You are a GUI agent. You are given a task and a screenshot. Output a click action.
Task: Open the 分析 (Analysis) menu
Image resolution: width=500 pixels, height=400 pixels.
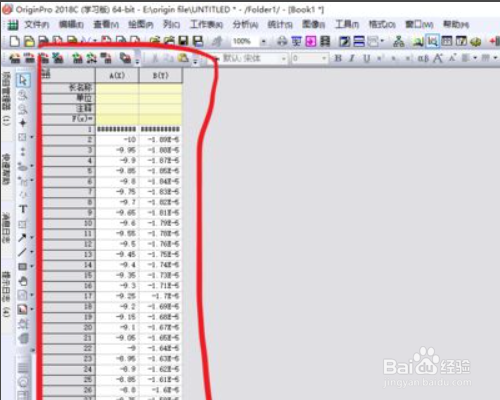click(245, 24)
